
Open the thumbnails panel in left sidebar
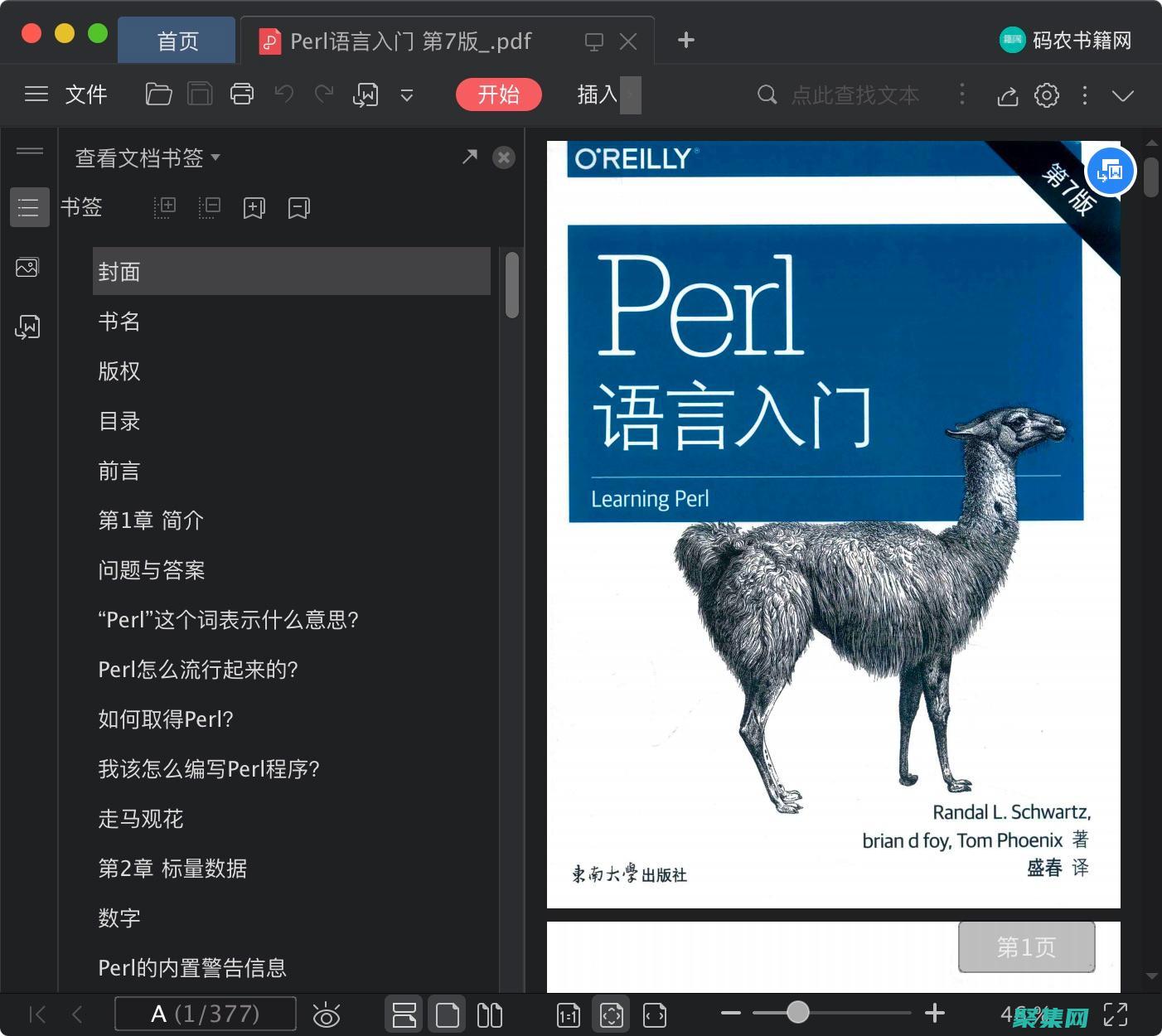click(x=27, y=267)
